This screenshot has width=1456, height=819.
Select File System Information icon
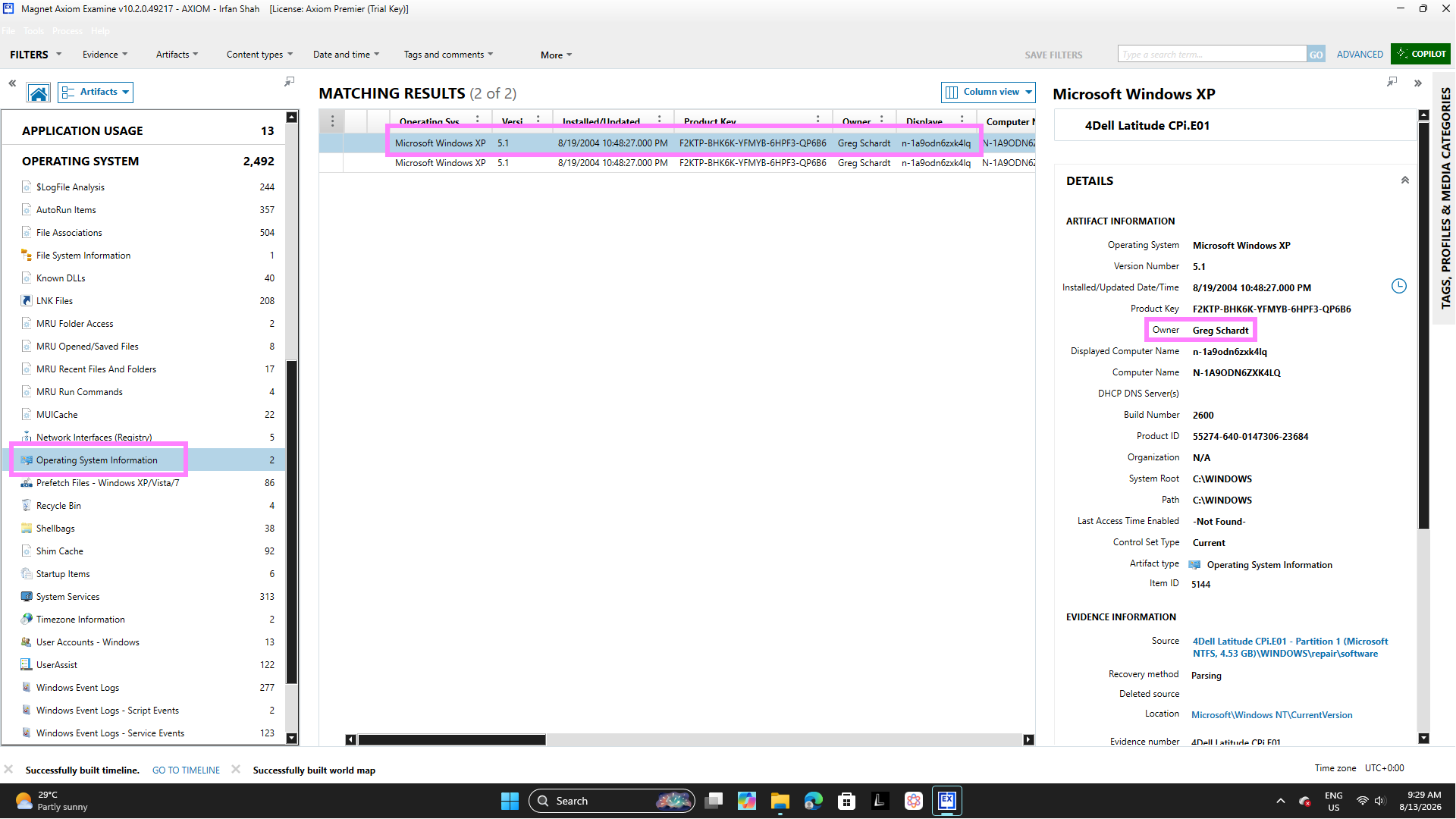[27, 255]
